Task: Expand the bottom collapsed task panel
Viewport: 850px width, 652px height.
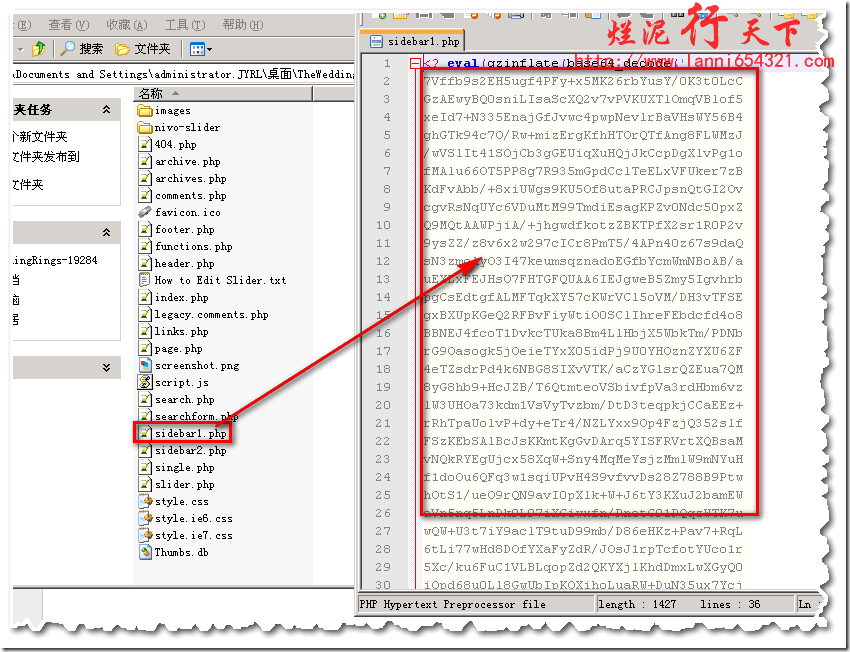Action: click(106, 369)
